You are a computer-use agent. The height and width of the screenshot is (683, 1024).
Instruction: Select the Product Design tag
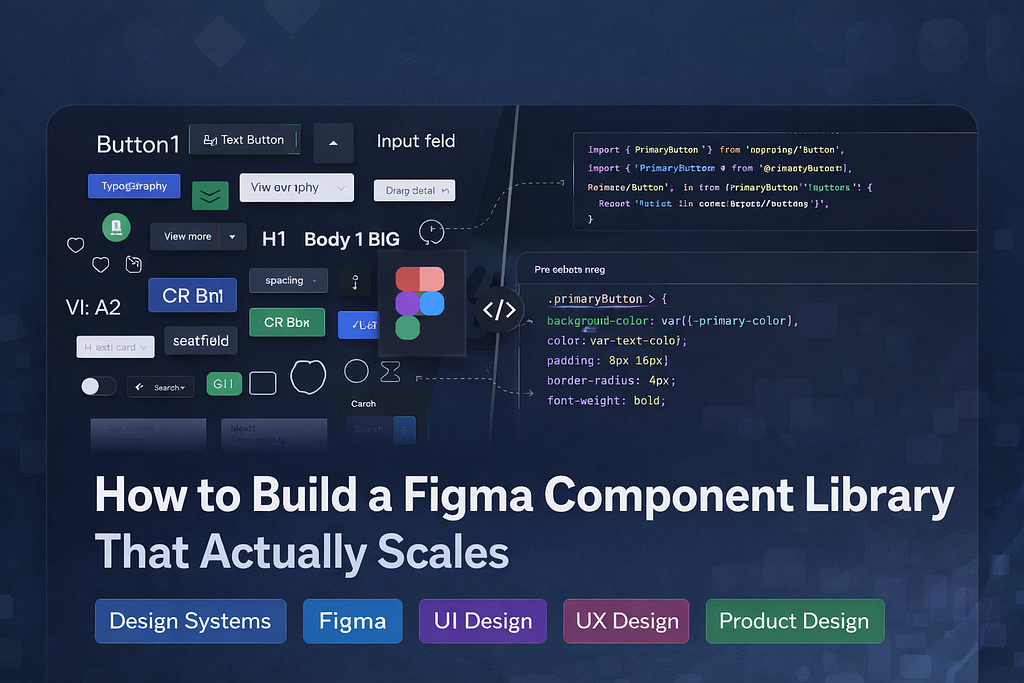[x=794, y=621]
